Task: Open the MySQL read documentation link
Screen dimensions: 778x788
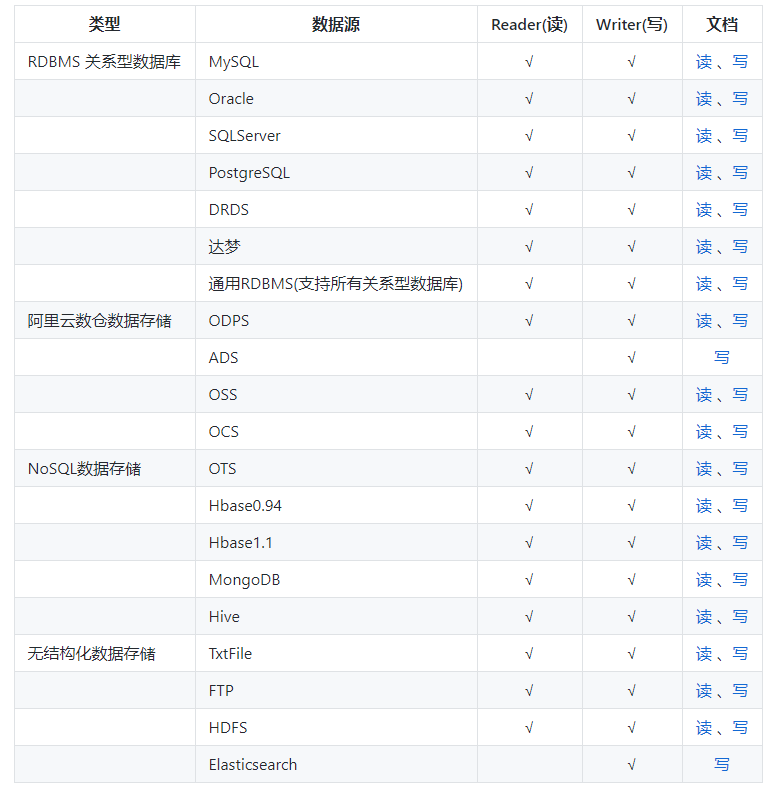Action: point(704,62)
